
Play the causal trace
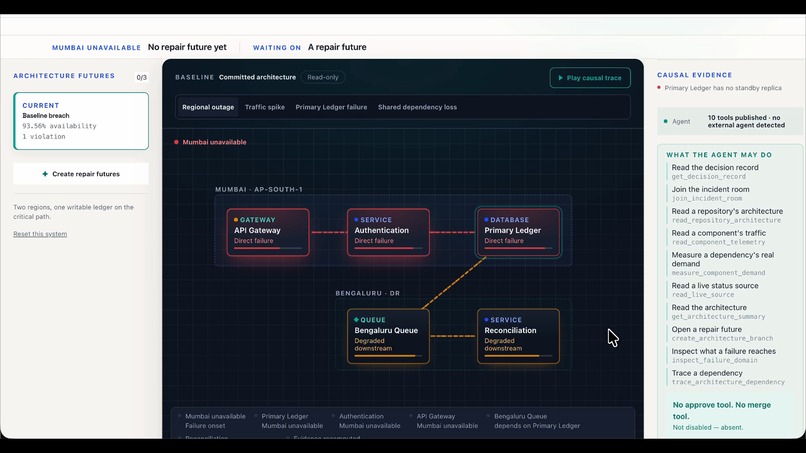tap(590, 78)
